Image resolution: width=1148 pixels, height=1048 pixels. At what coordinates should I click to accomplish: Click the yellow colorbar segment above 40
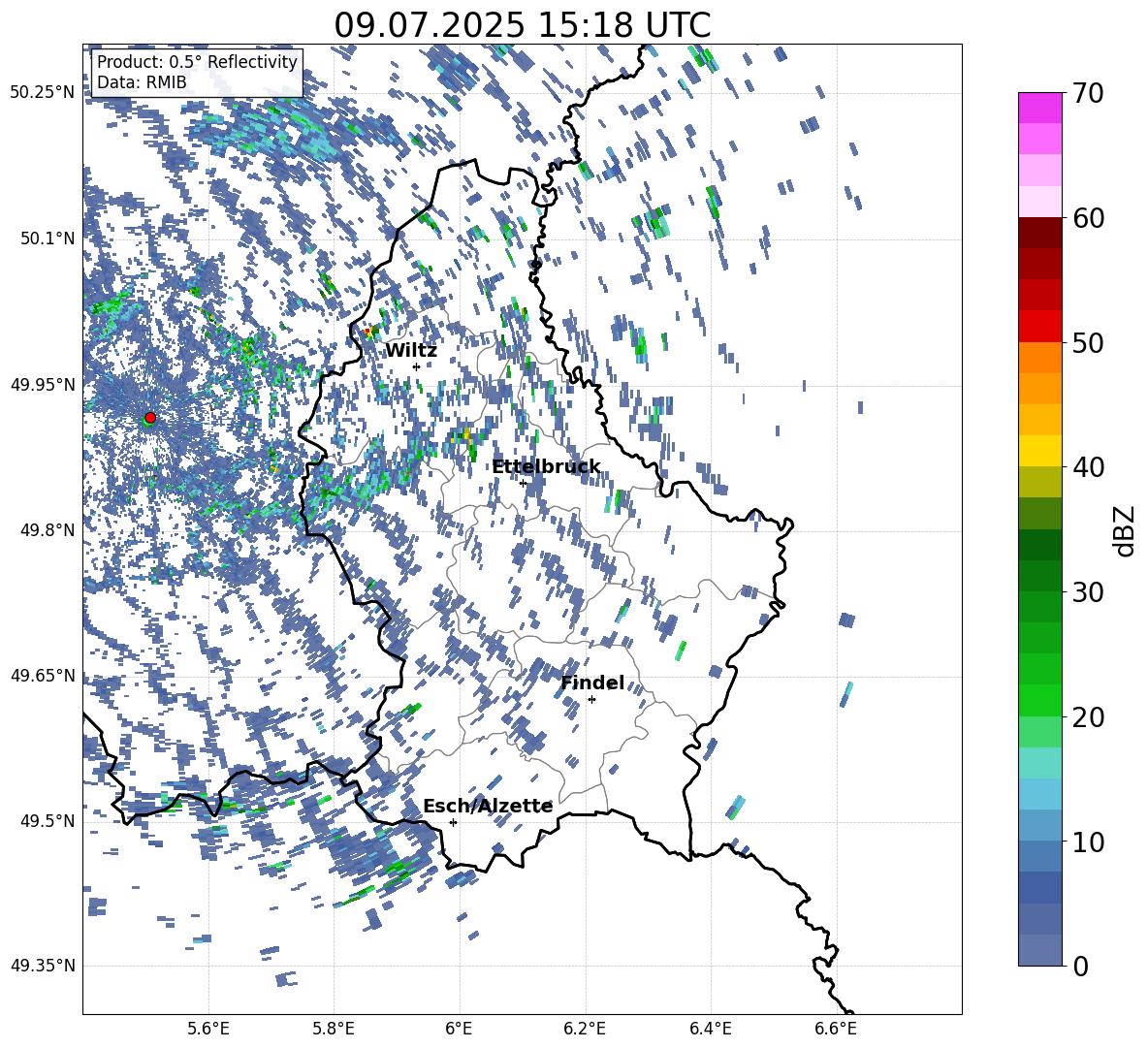pos(1039,451)
